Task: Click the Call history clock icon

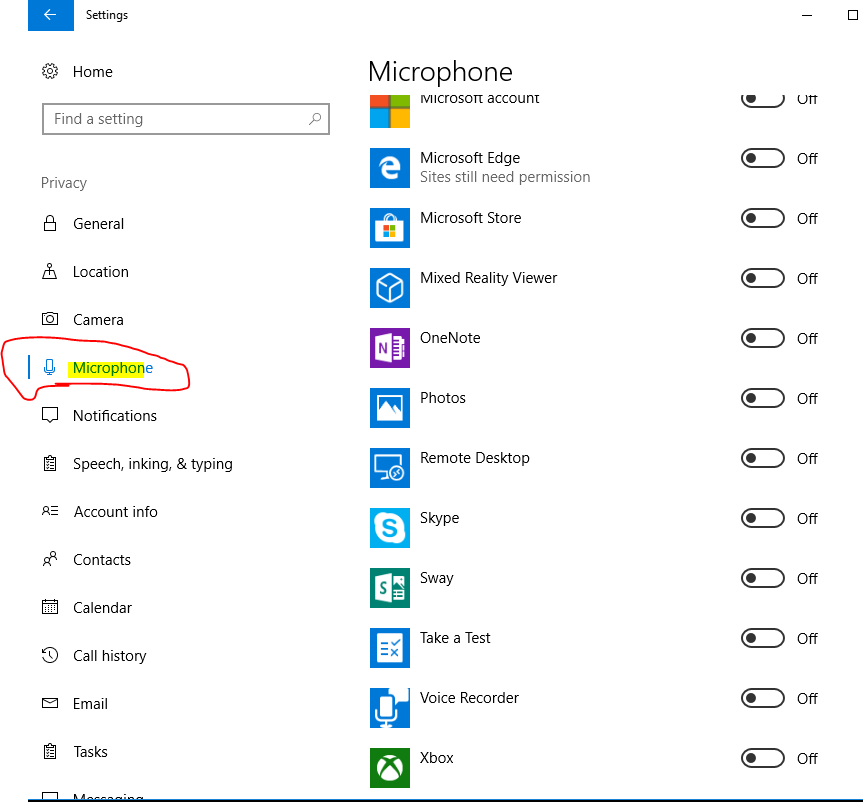Action: tap(50, 655)
